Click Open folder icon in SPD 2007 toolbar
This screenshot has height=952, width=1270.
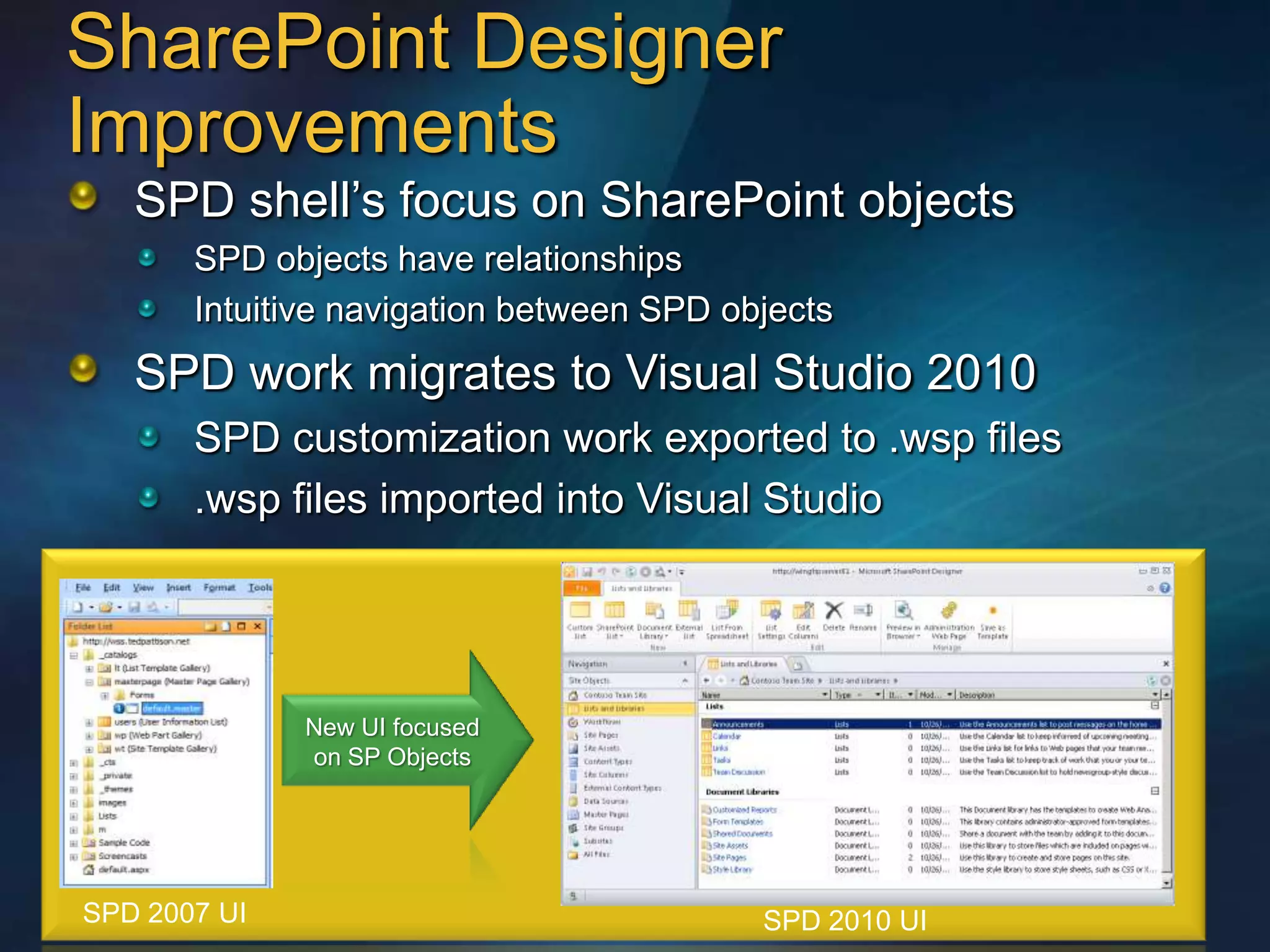(106, 607)
